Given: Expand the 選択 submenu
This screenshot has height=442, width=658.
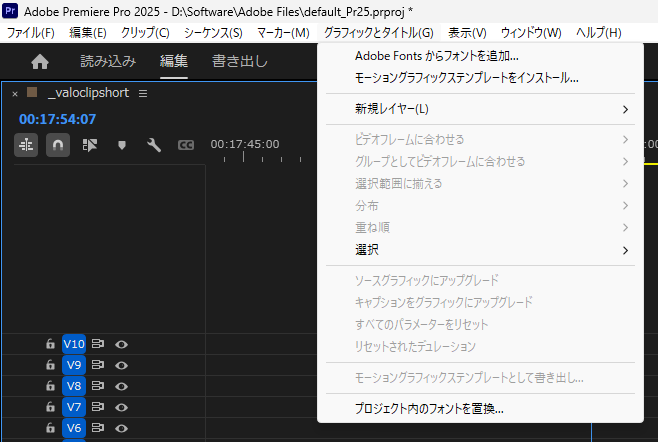Looking at the screenshot, I should (x=480, y=250).
